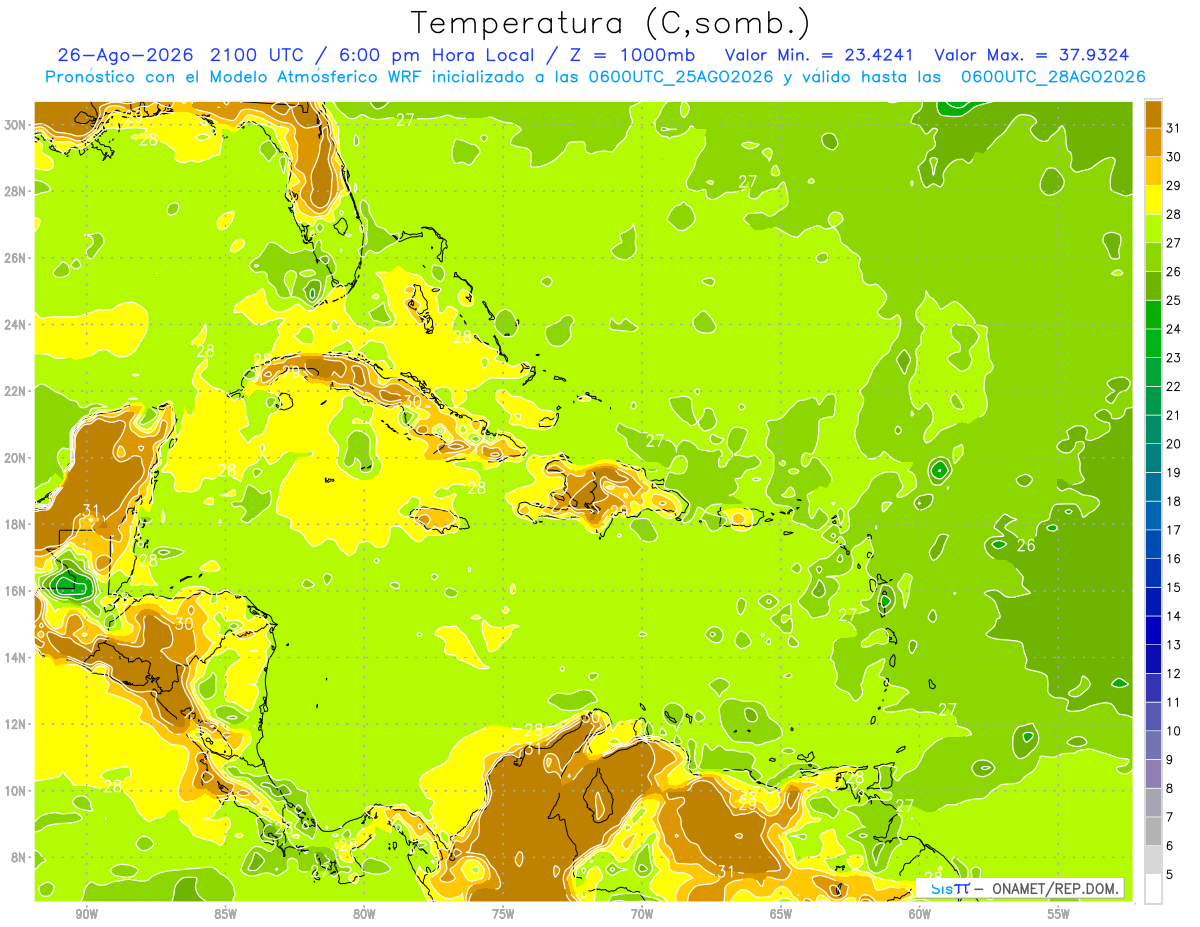The image size is (1200, 927).
Task: Click the "55W" longitude axis label
Action: pos(1059,914)
